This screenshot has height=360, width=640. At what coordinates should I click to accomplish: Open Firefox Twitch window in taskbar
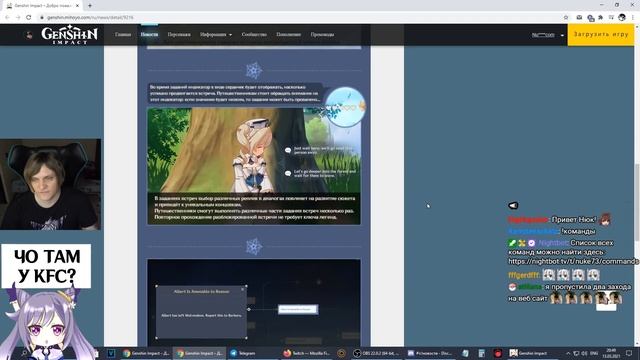coord(306,353)
